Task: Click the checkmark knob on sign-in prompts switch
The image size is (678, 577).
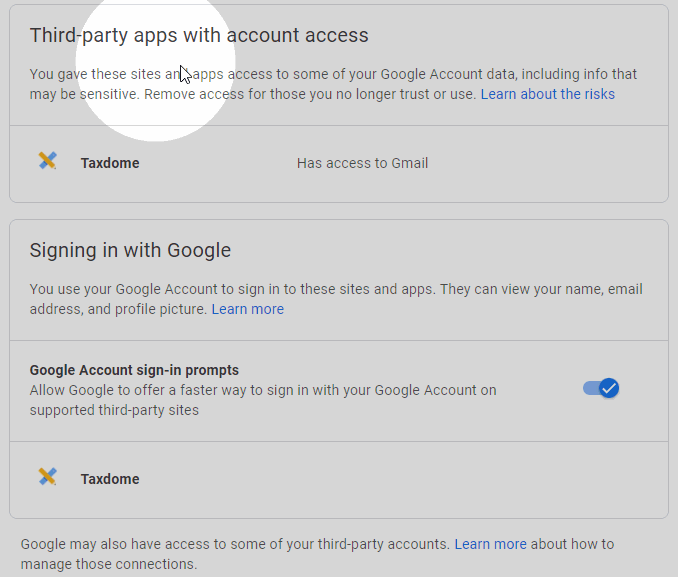Action: [x=609, y=388]
